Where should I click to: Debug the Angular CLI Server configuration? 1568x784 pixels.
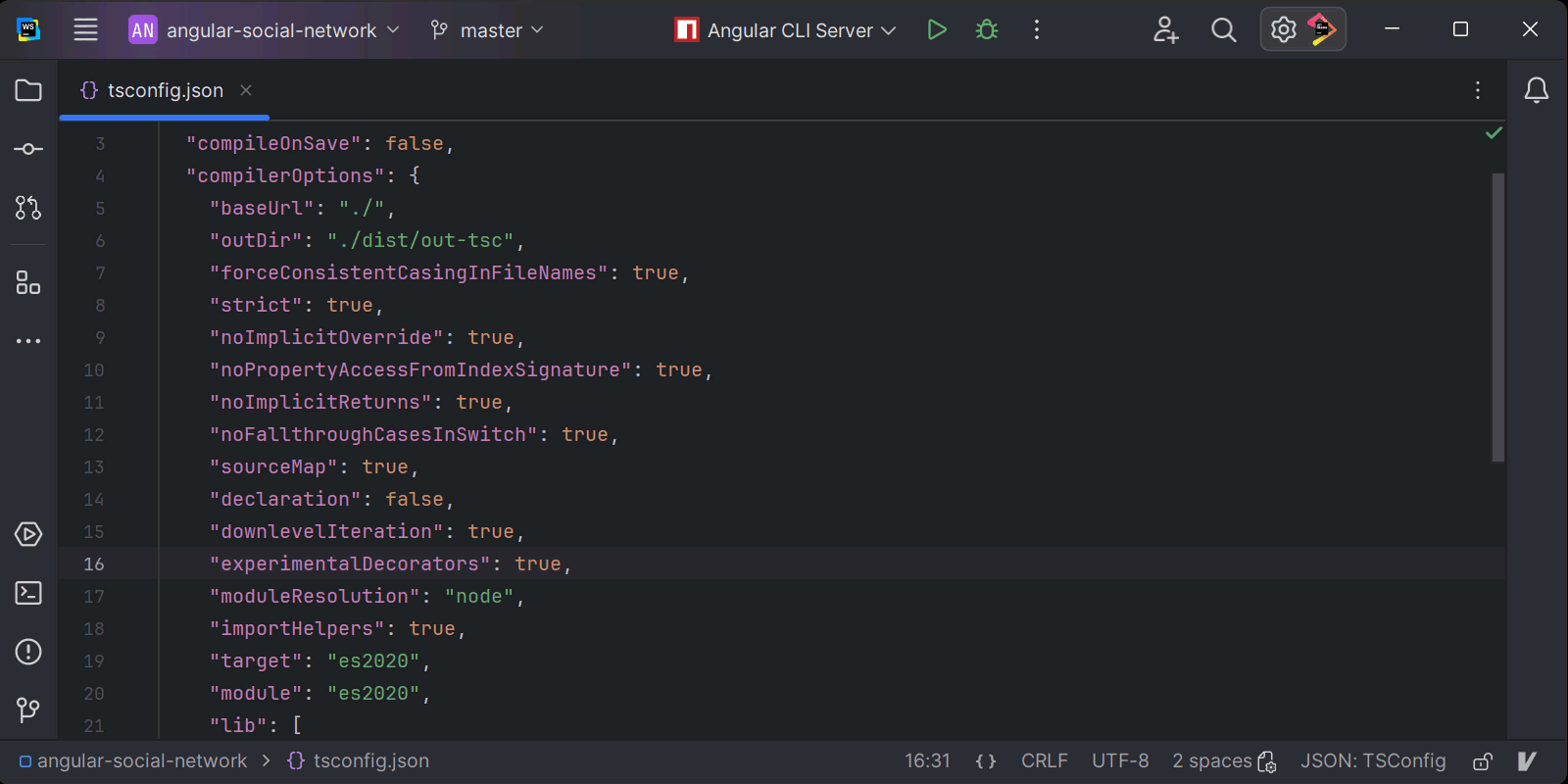point(987,30)
